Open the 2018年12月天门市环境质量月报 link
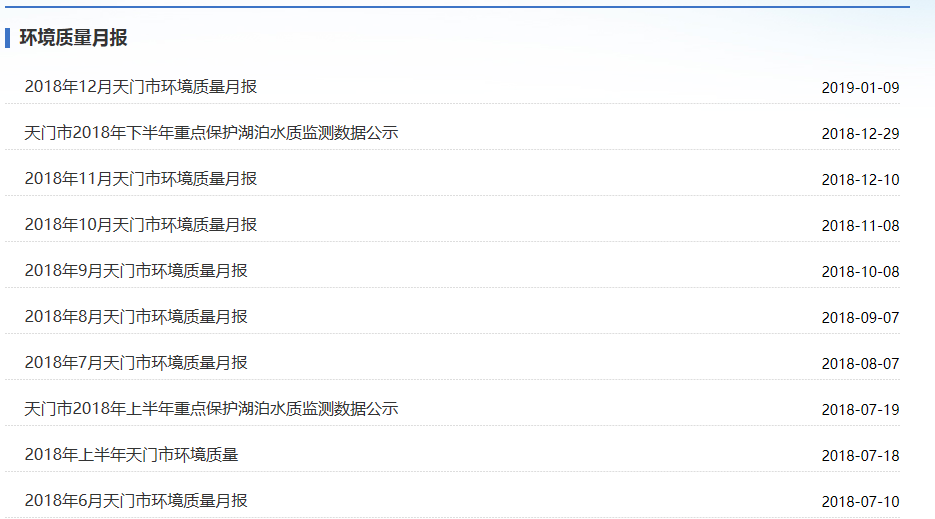This screenshot has width=935, height=519. tap(141, 87)
